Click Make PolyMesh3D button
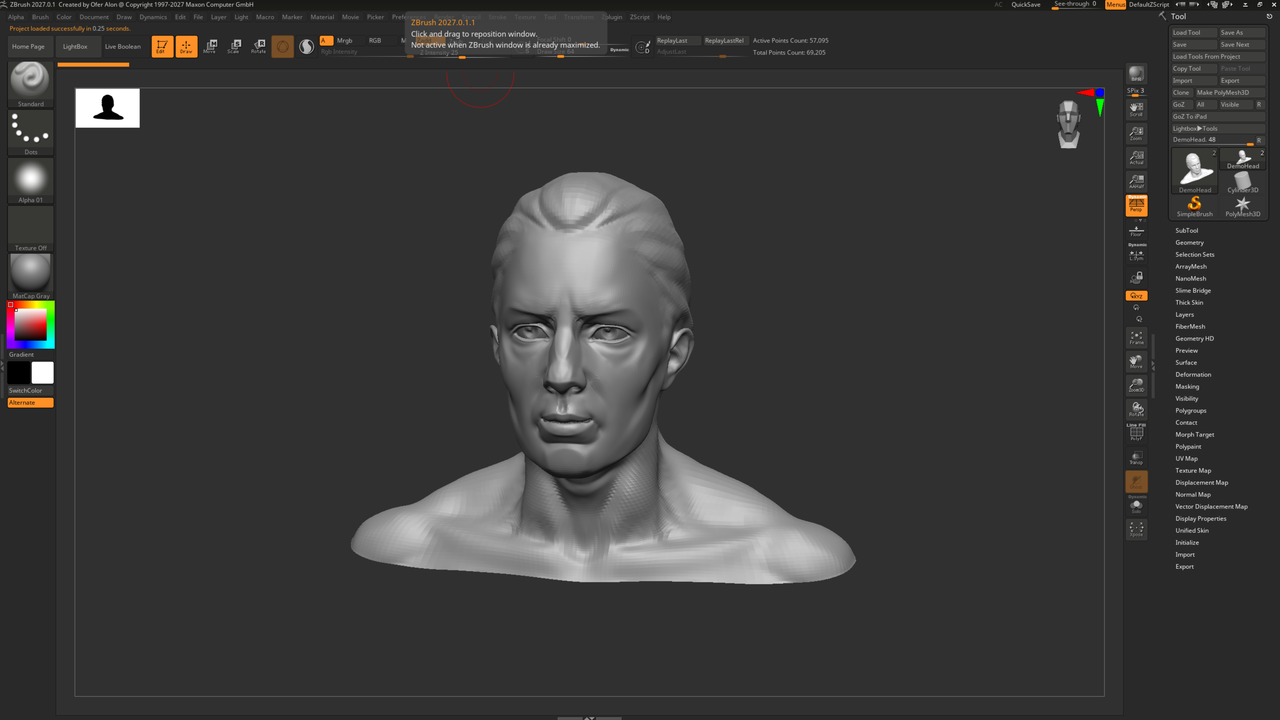 tap(1230, 93)
